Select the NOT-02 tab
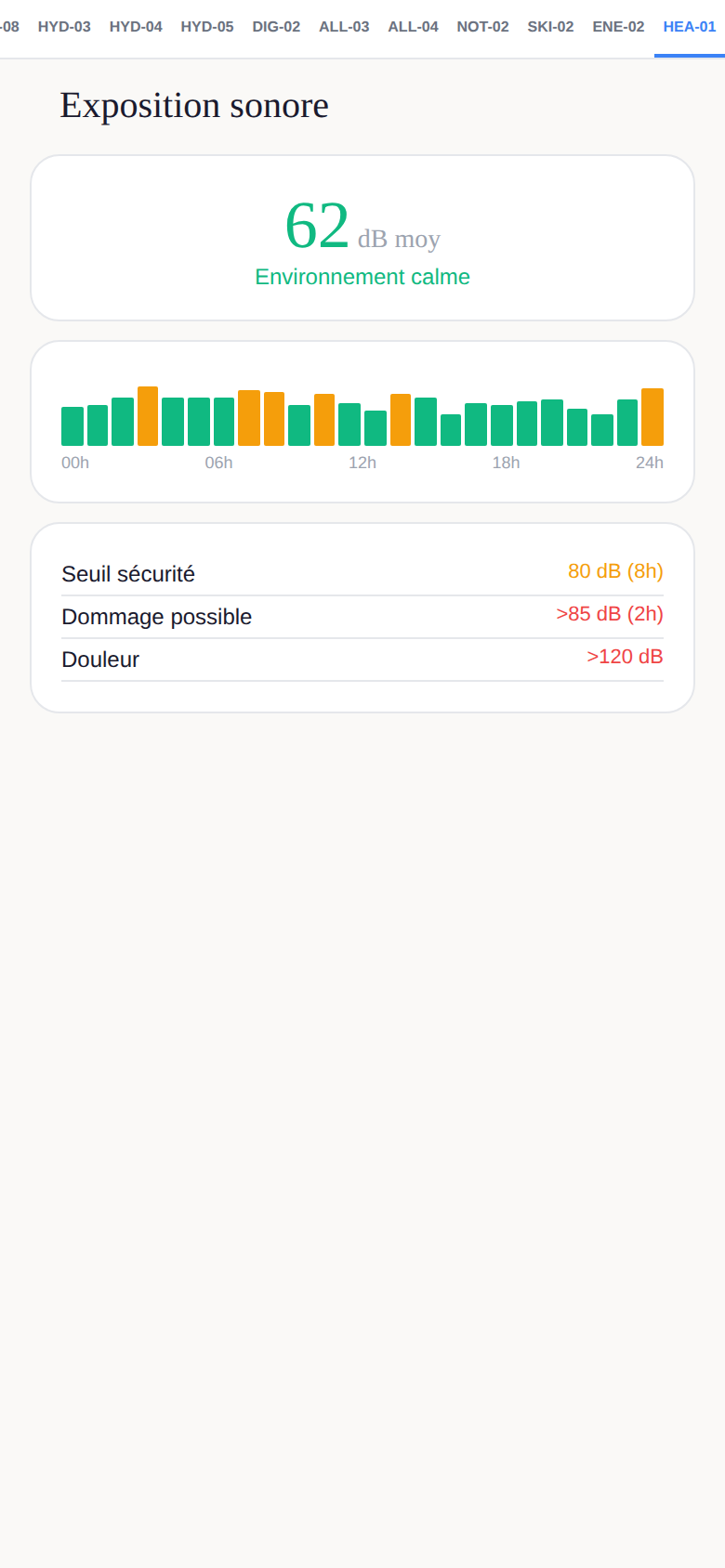 pos(482,27)
